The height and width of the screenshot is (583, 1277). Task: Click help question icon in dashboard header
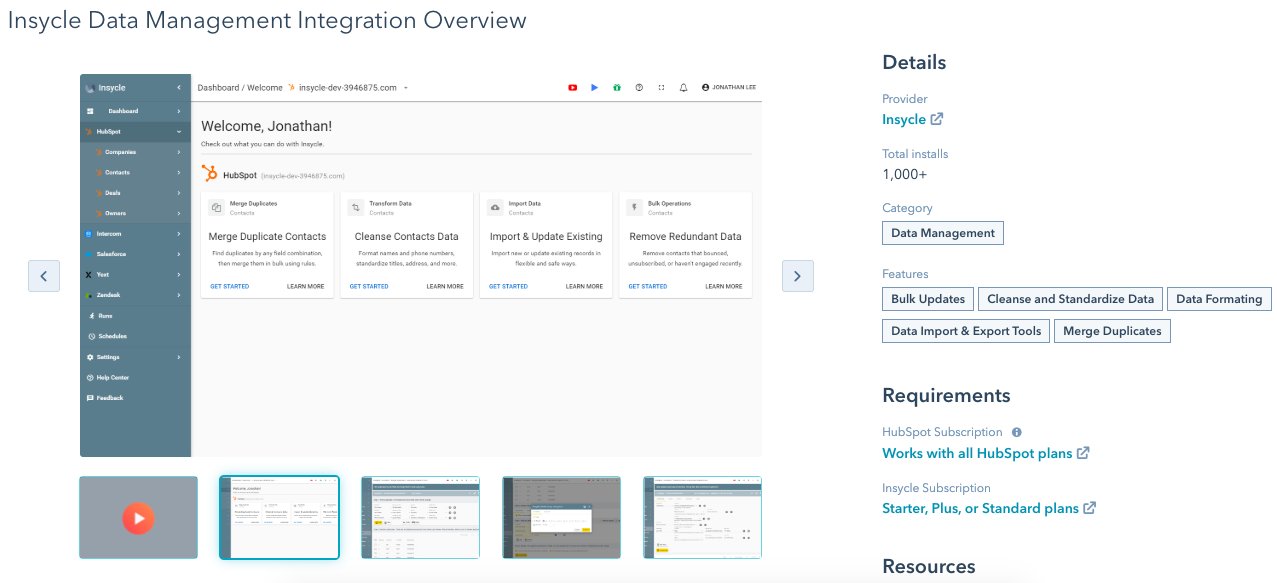pos(639,88)
